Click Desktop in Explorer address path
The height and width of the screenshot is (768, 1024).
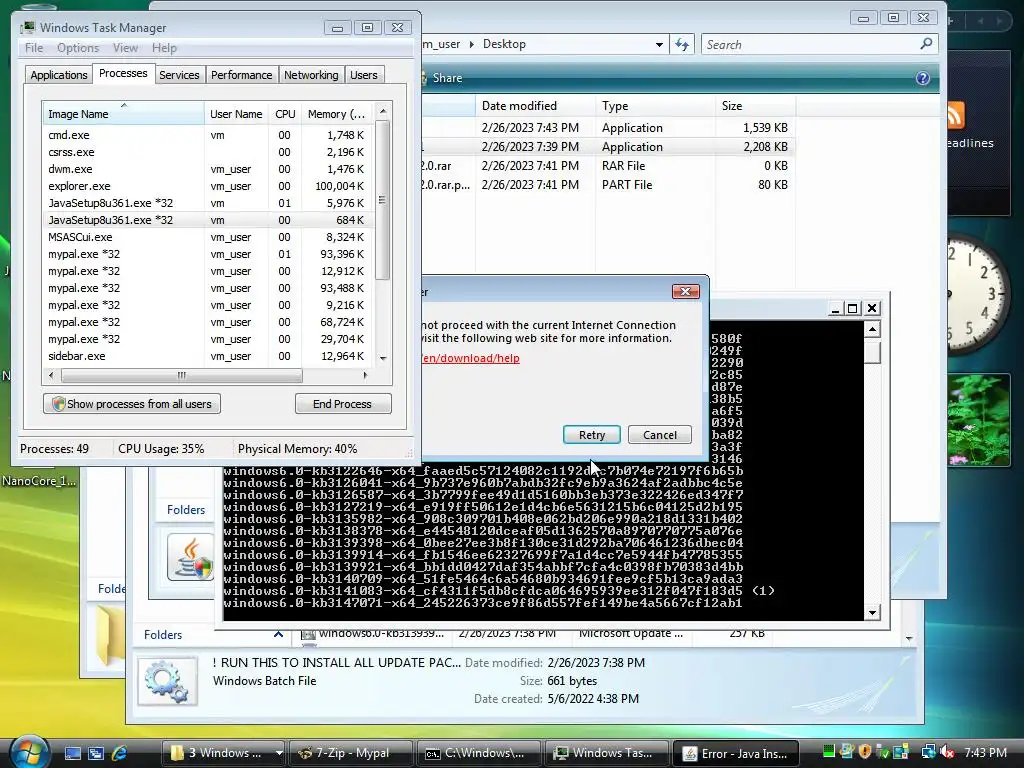click(504, 44)
